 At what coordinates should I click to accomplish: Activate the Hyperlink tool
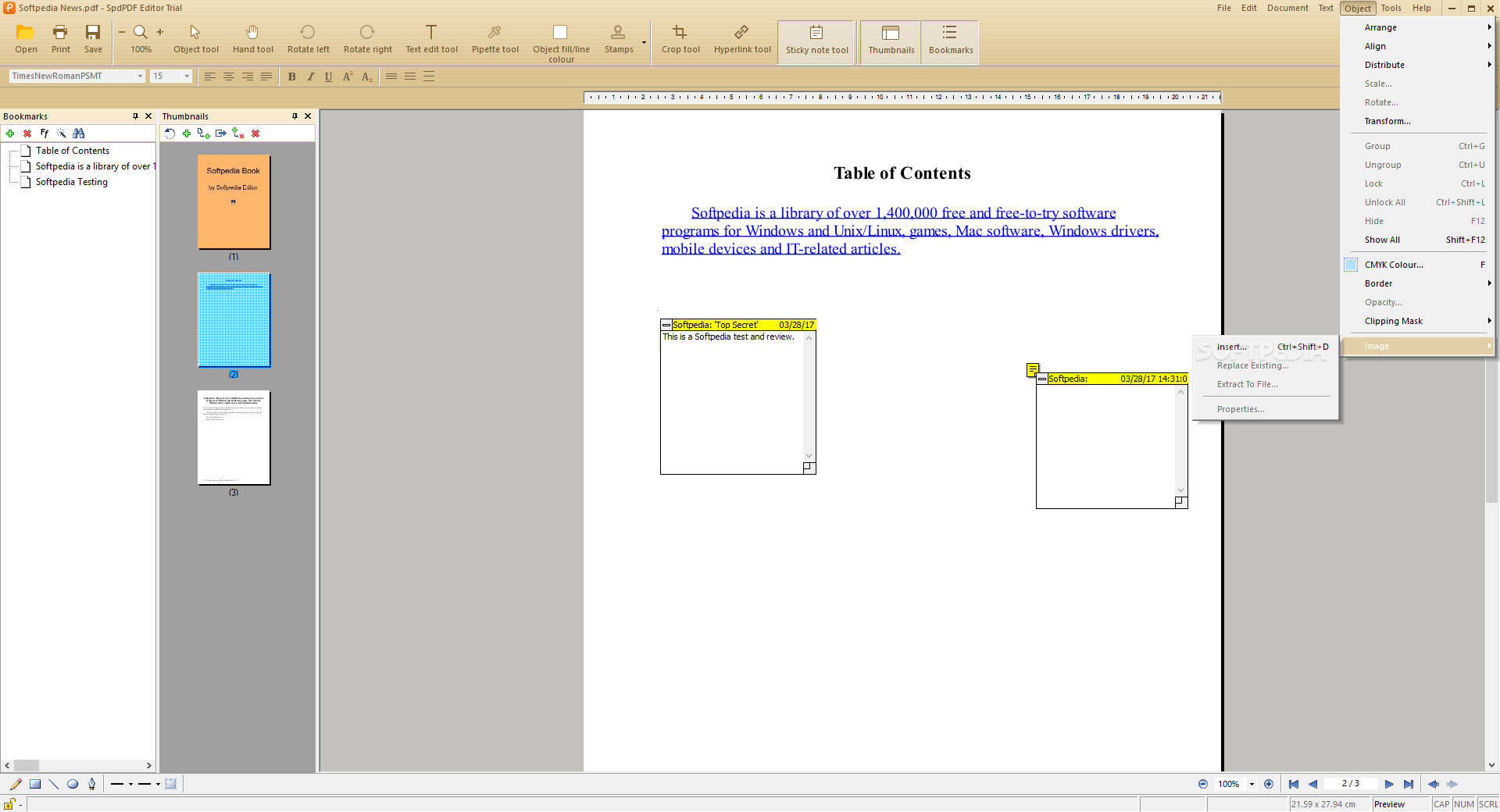pyautogui.click(x=742, y=39)
